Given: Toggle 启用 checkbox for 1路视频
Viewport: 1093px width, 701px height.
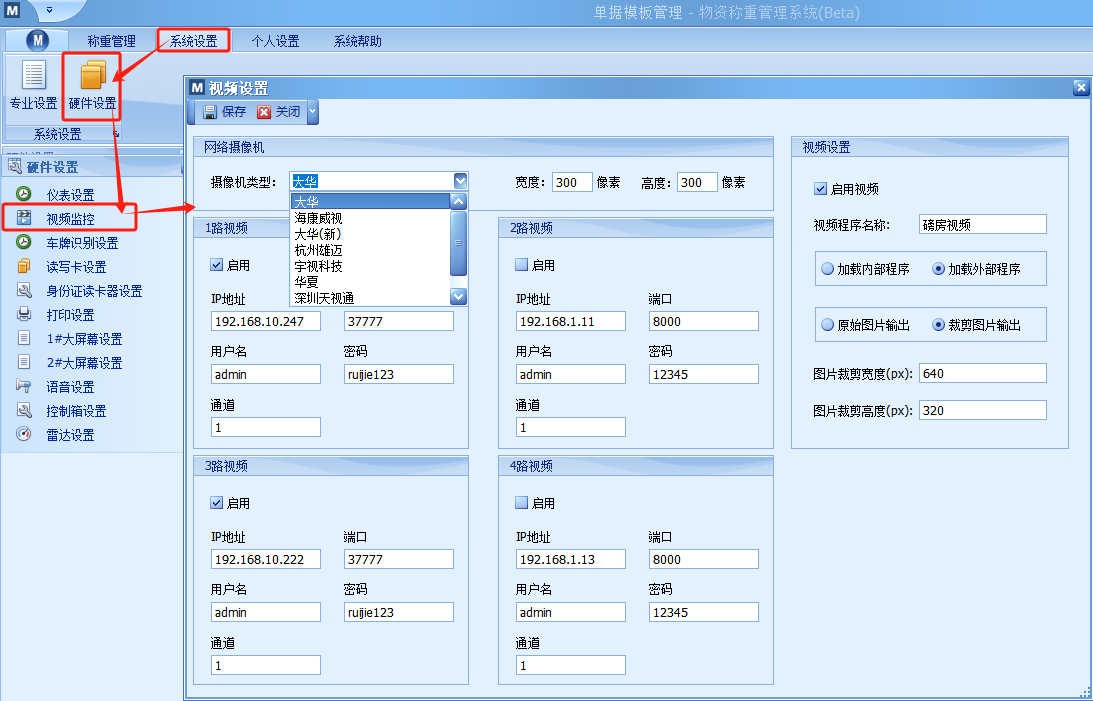Looking at the screenshot, I should point(217,265).
